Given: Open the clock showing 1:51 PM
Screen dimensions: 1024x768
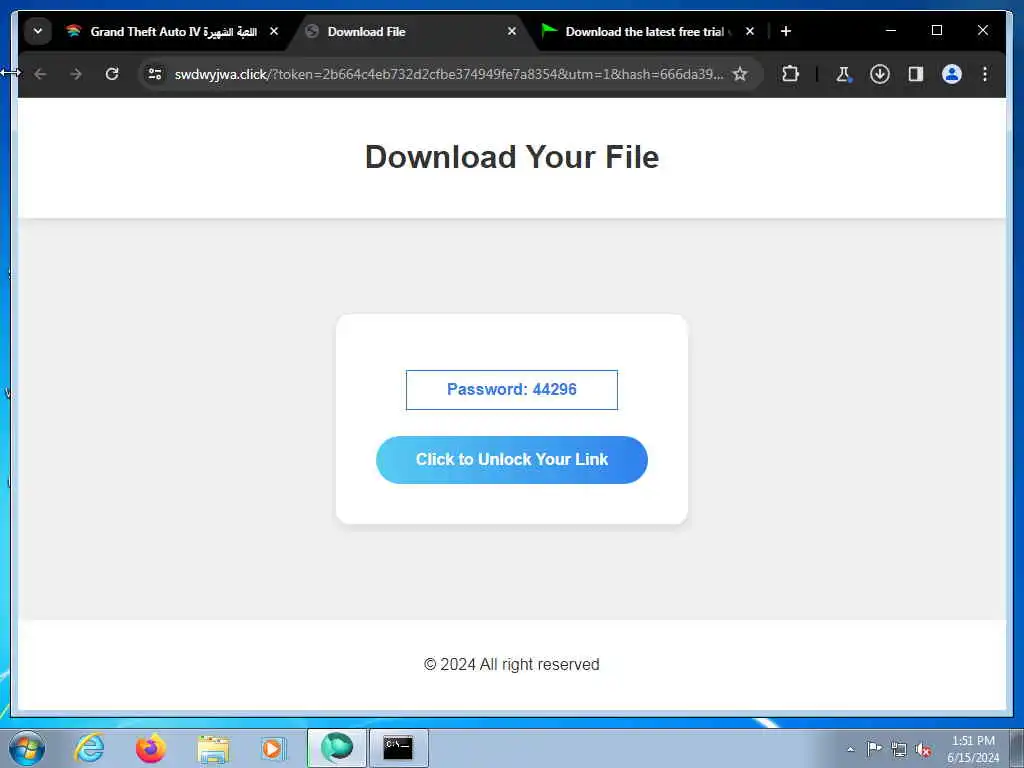Looking at the screenshot, I should tap(973, 749).
